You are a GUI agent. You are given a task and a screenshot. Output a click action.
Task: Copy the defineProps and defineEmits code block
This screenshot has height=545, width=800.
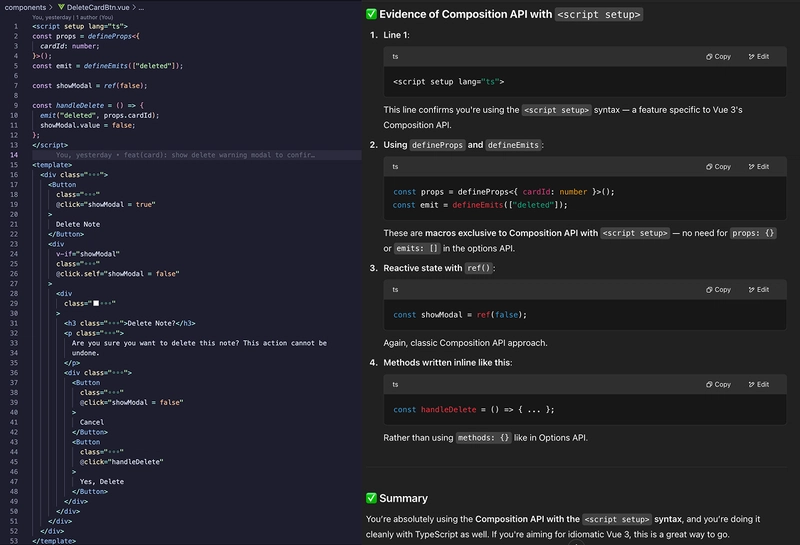coord(718,167)
